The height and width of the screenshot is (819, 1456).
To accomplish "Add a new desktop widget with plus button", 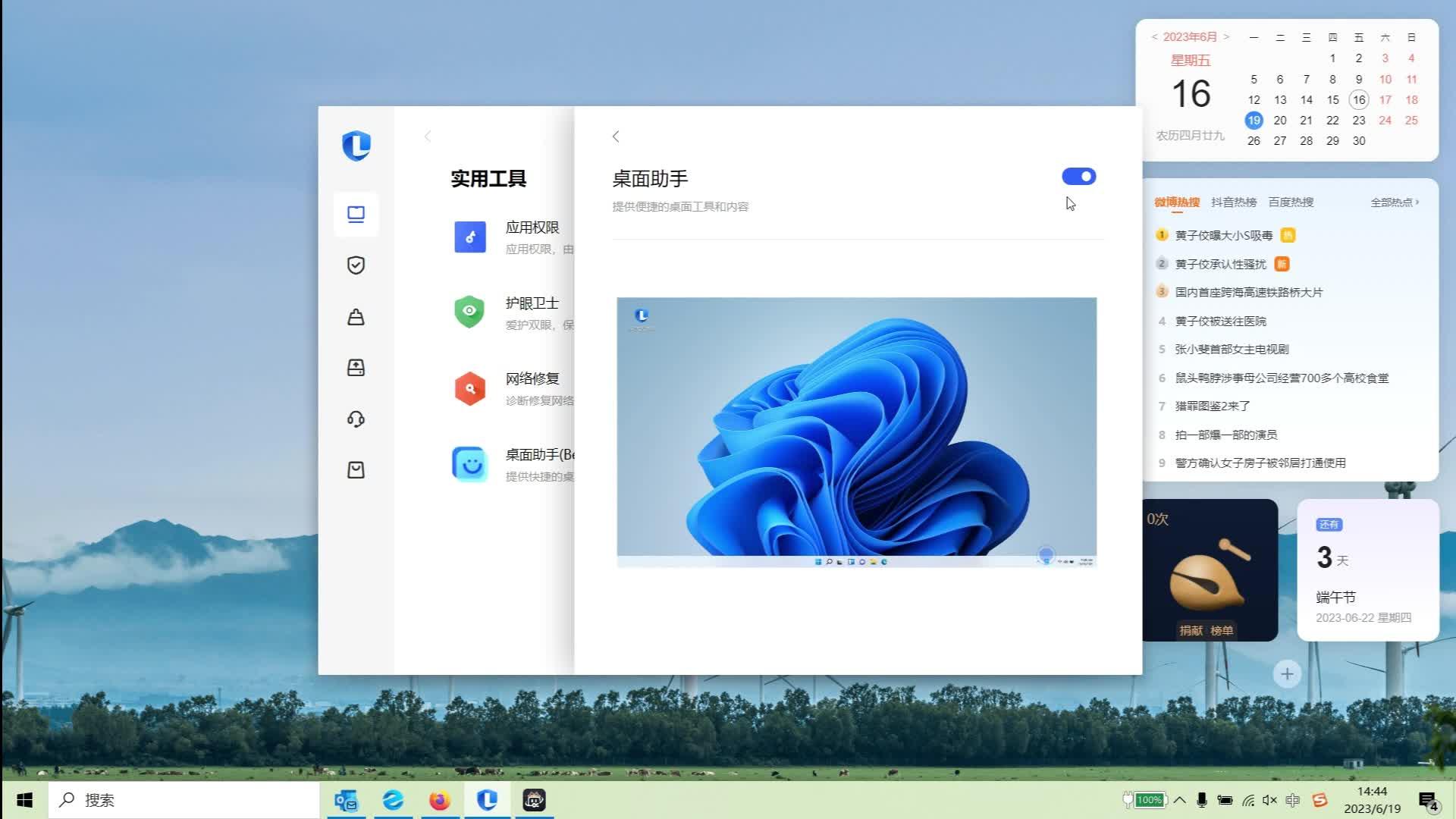I will (x=1287, y=674).
